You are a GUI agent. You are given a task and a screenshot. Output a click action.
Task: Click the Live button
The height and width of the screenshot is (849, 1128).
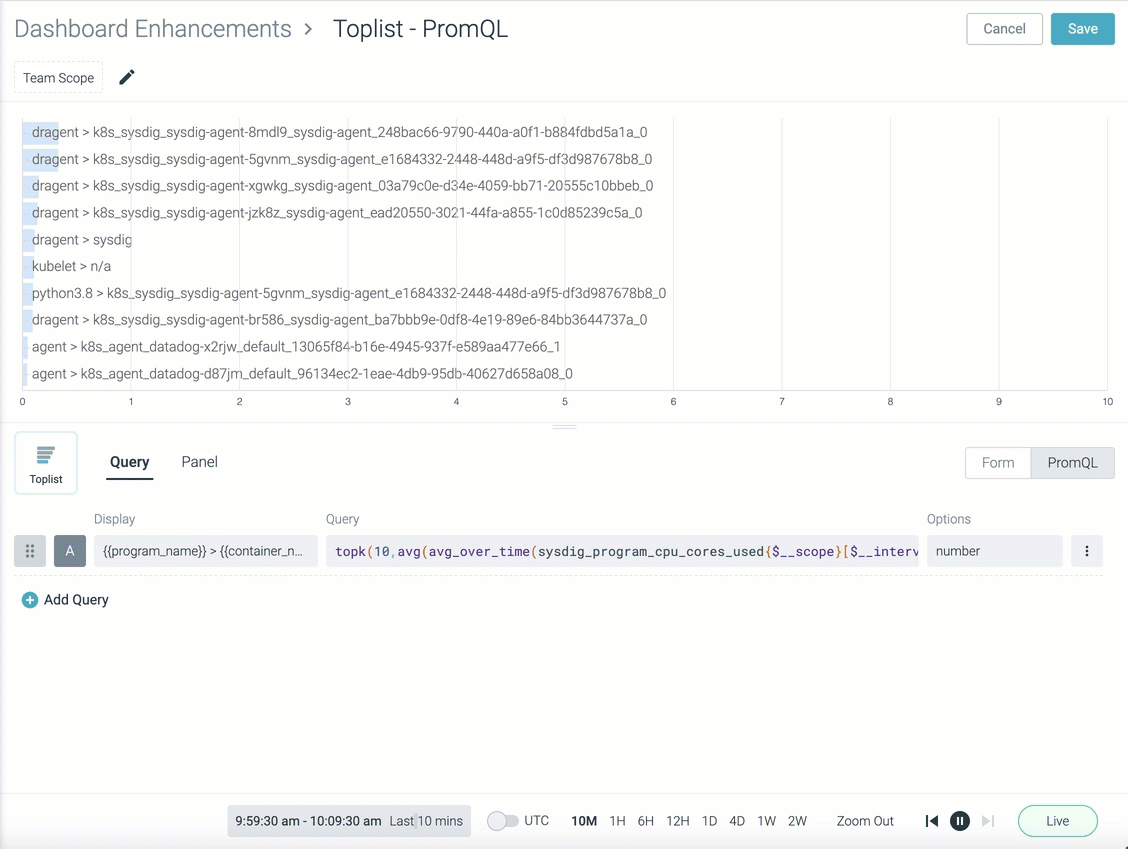coord(1058,821)
